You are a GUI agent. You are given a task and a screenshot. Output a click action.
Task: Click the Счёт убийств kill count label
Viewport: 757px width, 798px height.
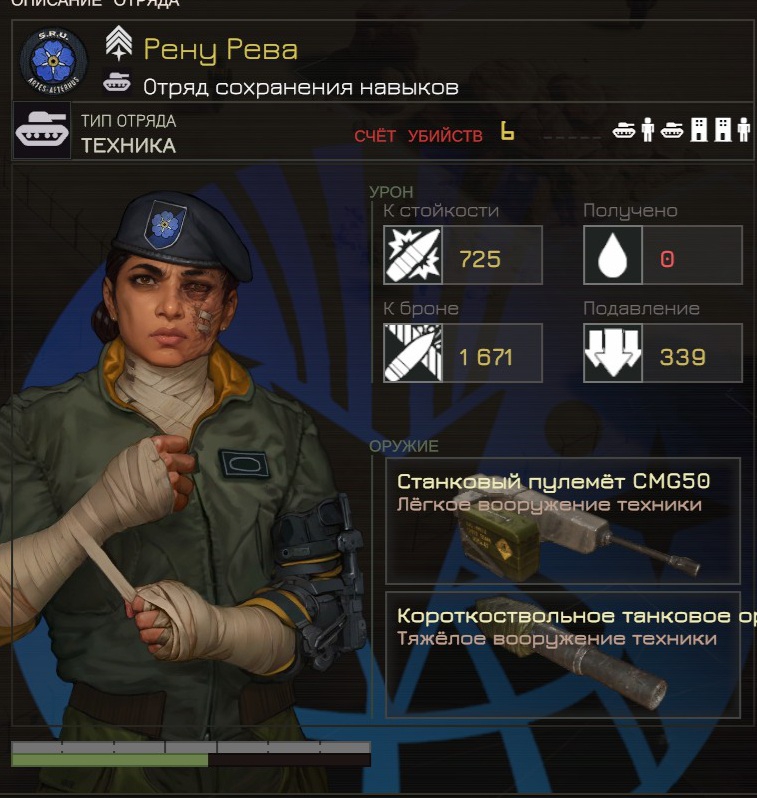tap(418, 136)
